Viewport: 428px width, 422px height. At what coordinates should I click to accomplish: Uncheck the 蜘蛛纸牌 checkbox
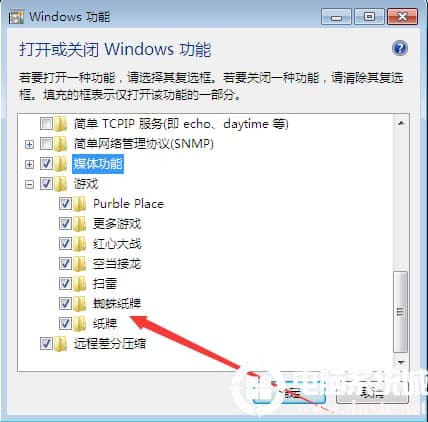click(x=65, y=303)
